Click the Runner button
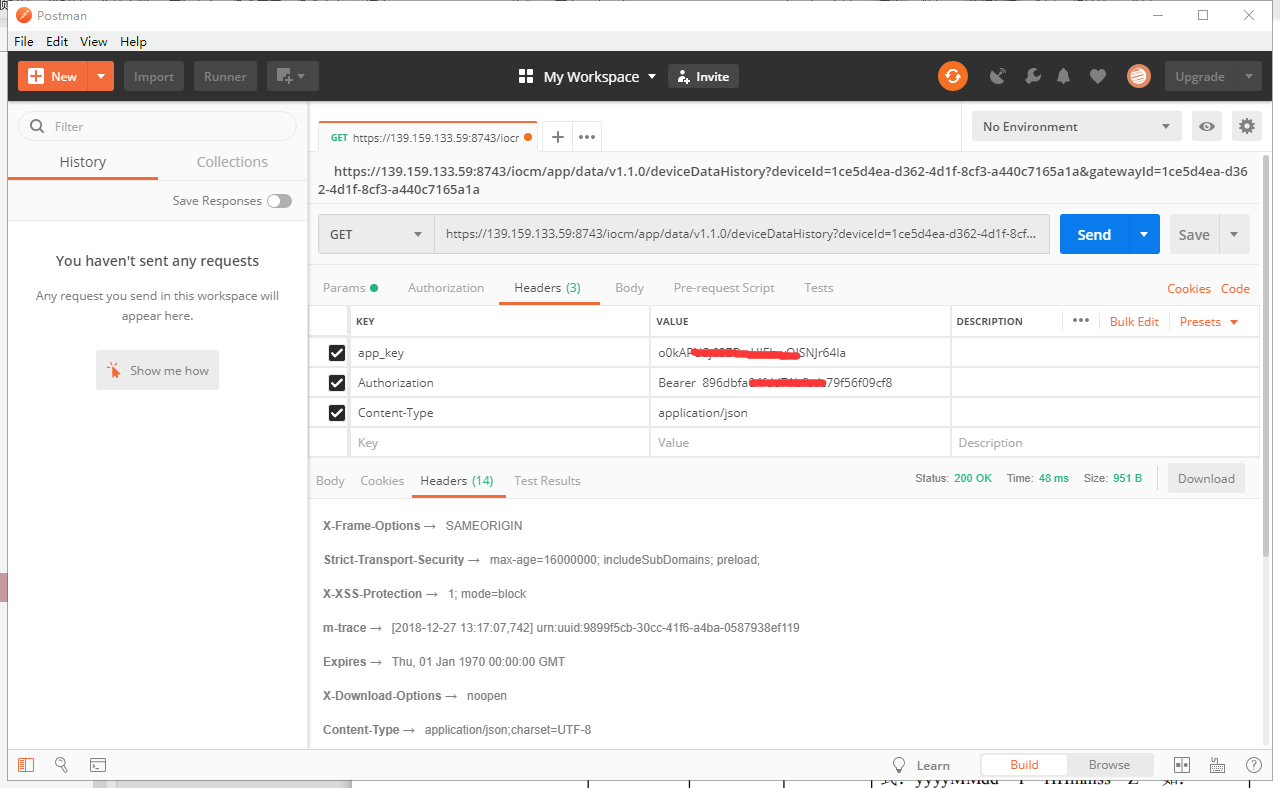This screenshot has height=788, width=1280. [x=226, y=76]
